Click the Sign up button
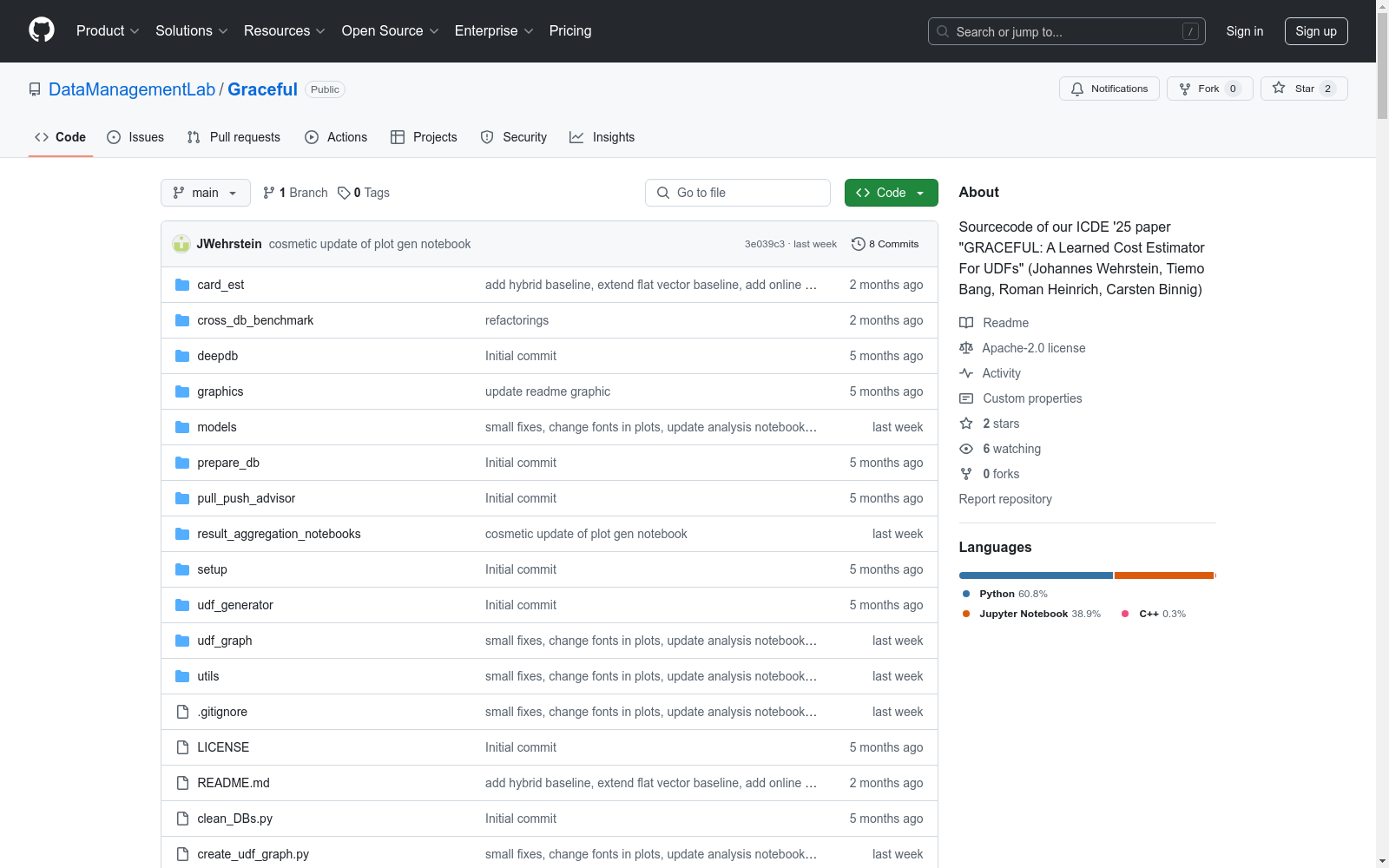This screenshot has width=1389, height=868. (1316, 31)
